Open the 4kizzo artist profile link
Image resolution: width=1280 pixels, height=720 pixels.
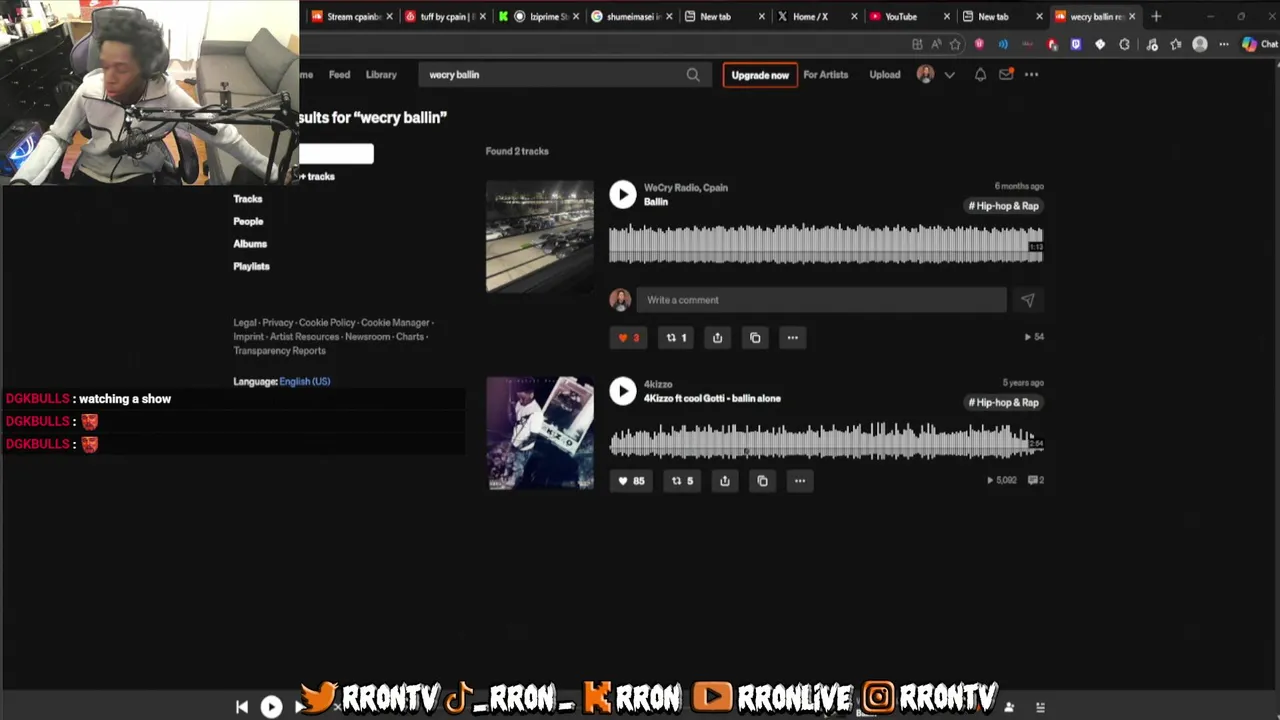pos(657,384)
